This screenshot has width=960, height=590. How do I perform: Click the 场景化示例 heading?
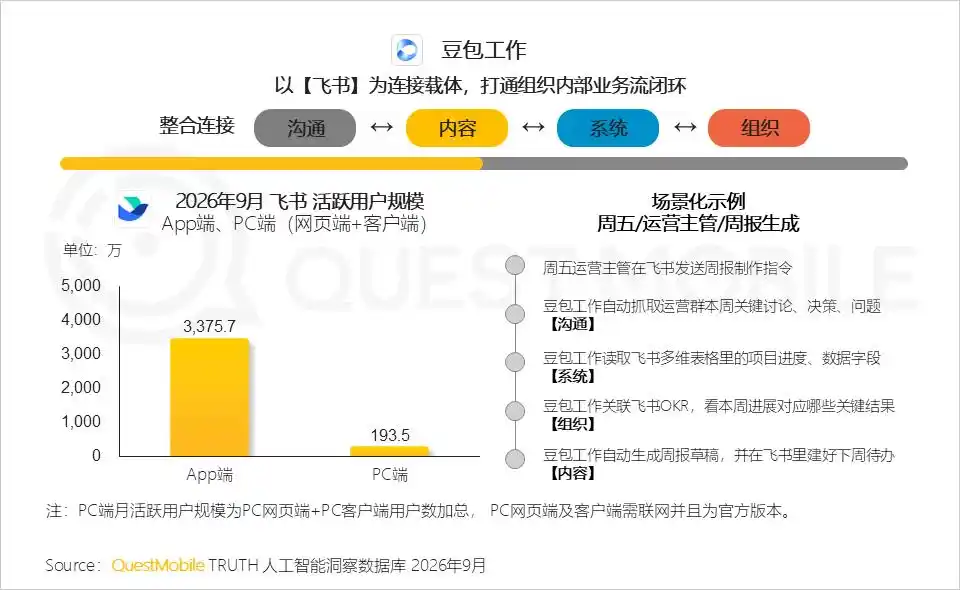pos(698,201)
